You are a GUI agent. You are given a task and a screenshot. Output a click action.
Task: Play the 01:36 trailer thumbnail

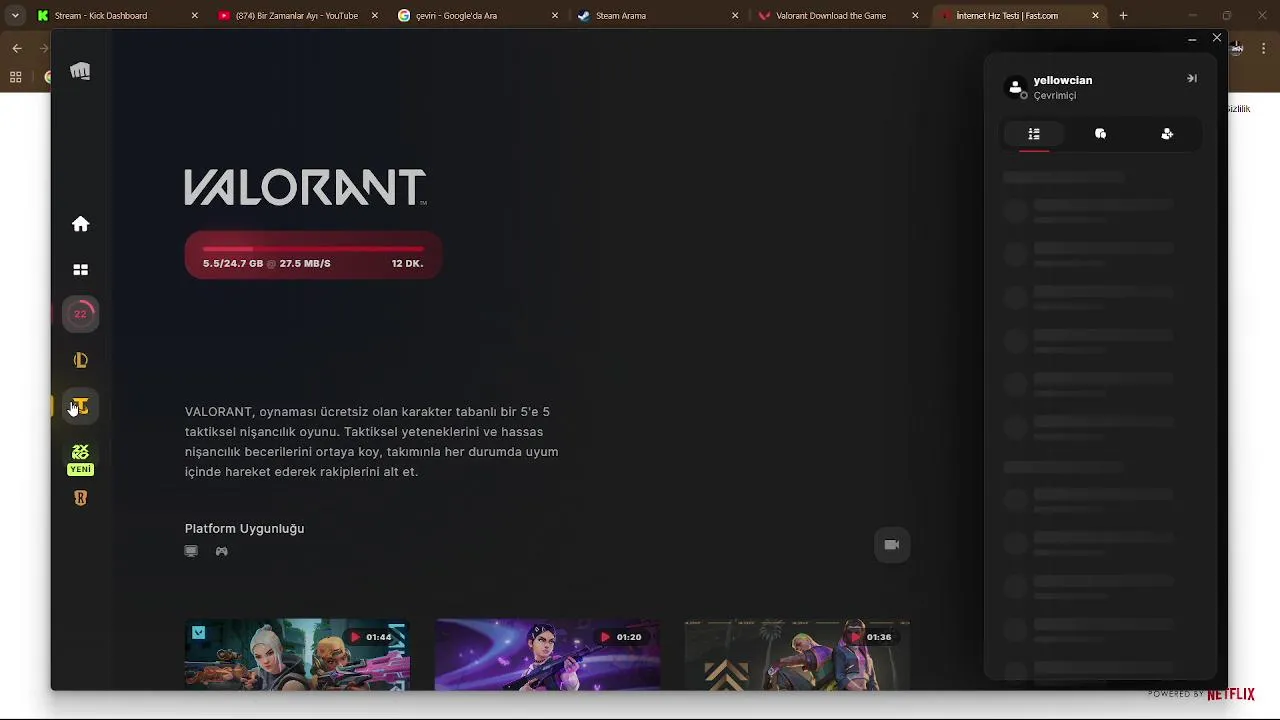click(x=797, y=655)
